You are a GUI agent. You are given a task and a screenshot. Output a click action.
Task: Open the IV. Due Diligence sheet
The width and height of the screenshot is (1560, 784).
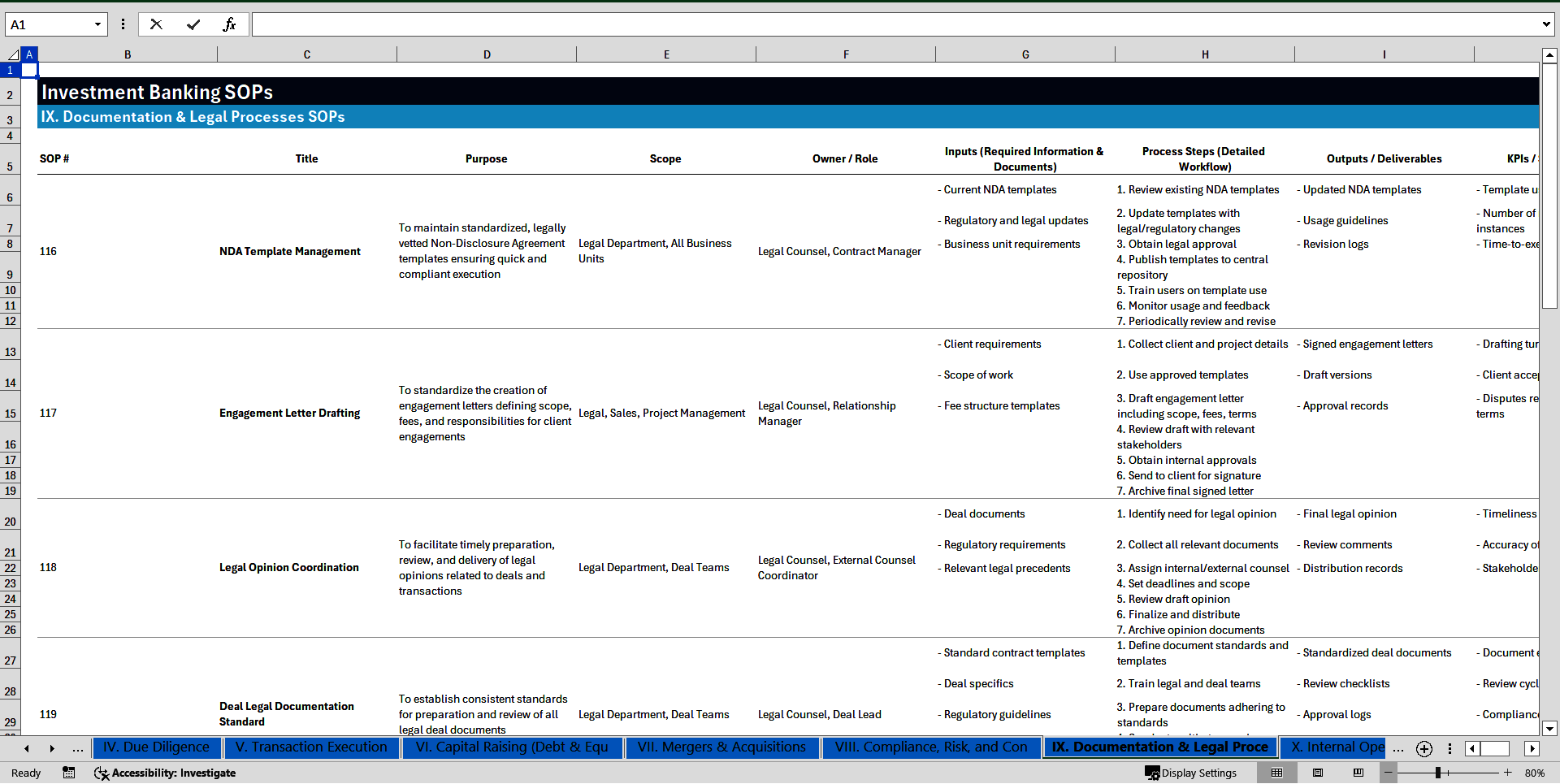point(156,747)
